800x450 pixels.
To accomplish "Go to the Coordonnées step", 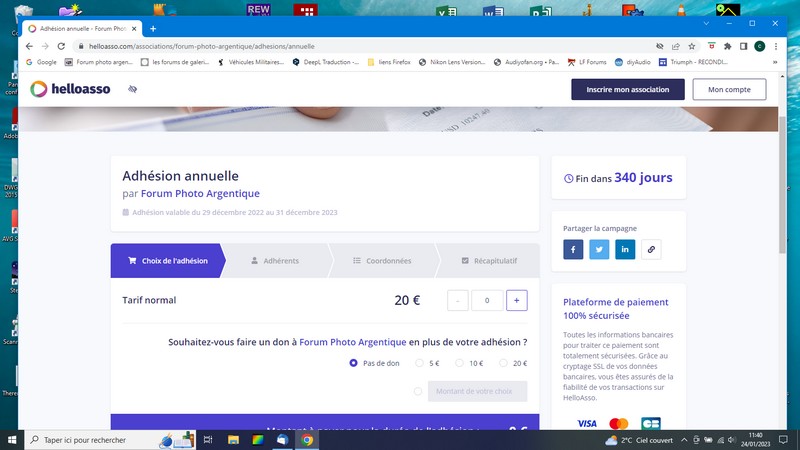I will [x=382, y=261].
